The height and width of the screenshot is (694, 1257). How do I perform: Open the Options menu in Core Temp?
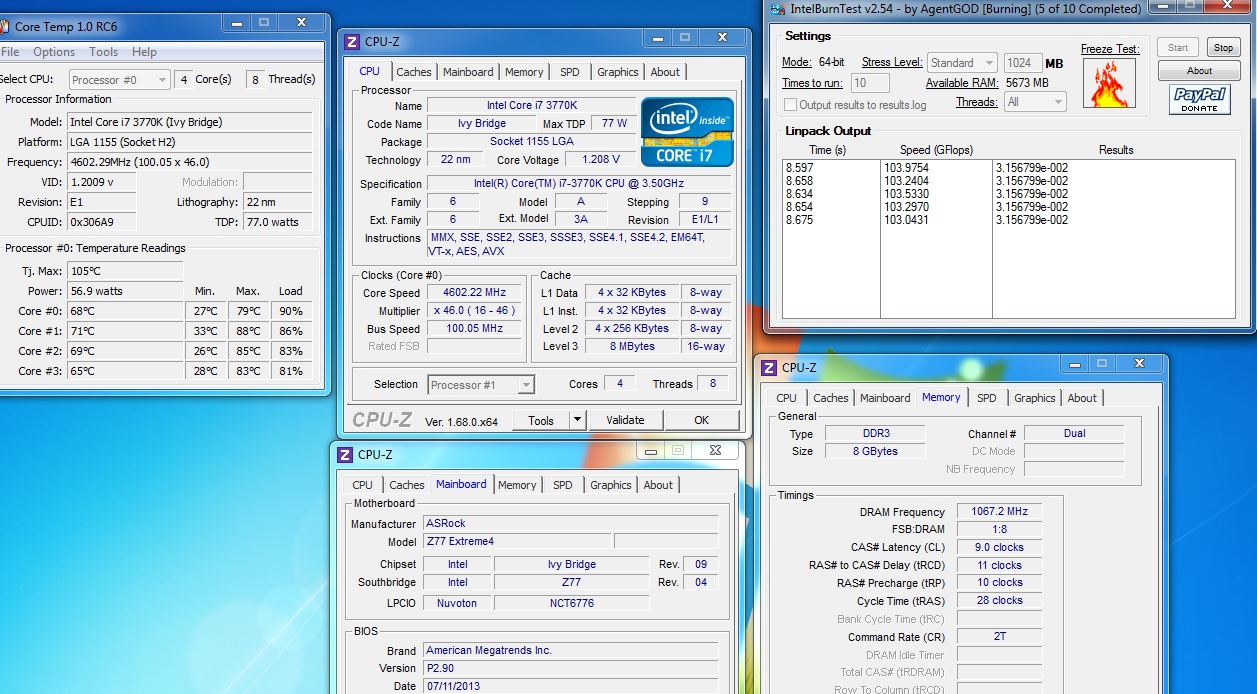click(54, 52)
